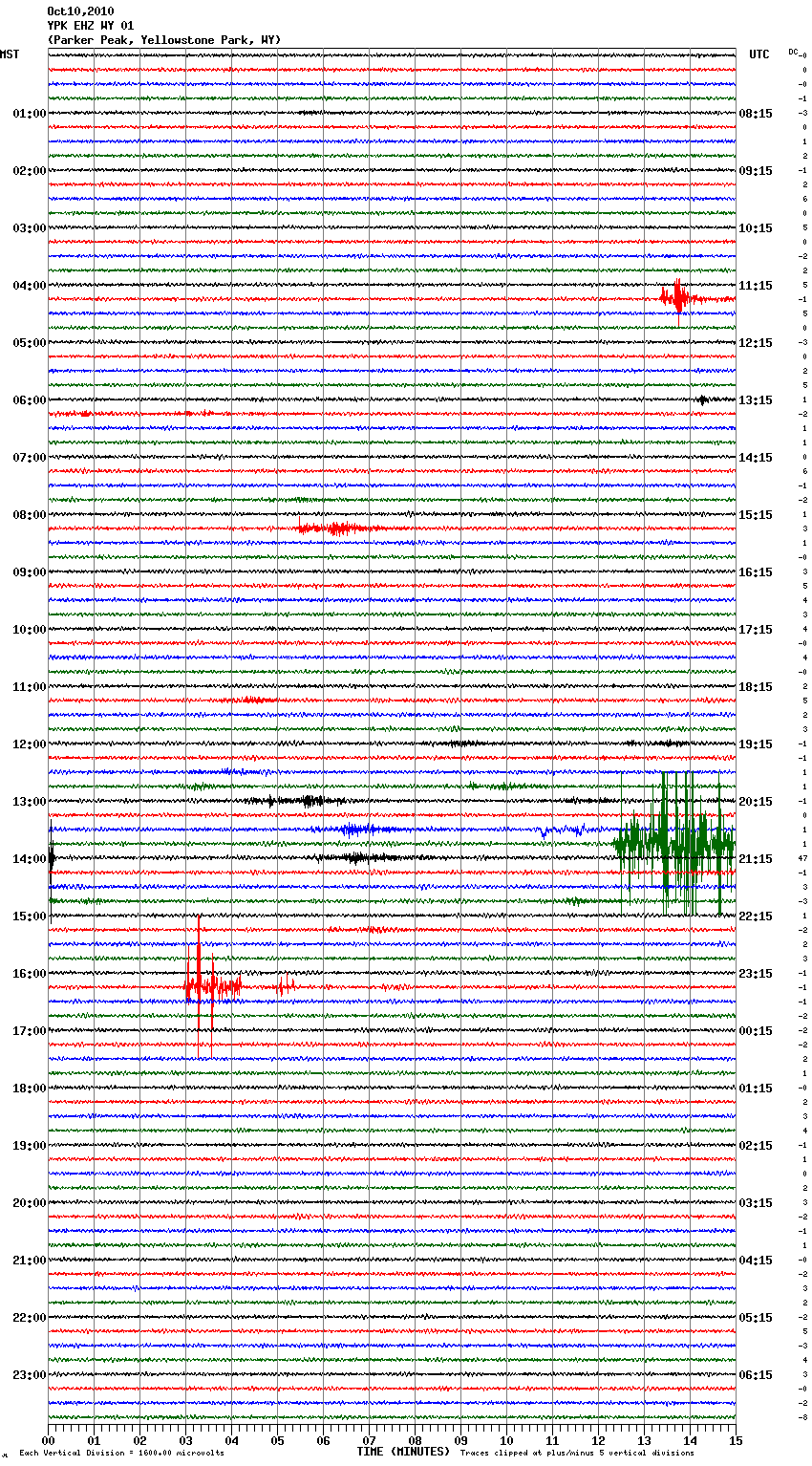812x1466 pixels.
Task: Click the 21:15 UTC time label
Action: pyautogui.click(x=756, y=859)
